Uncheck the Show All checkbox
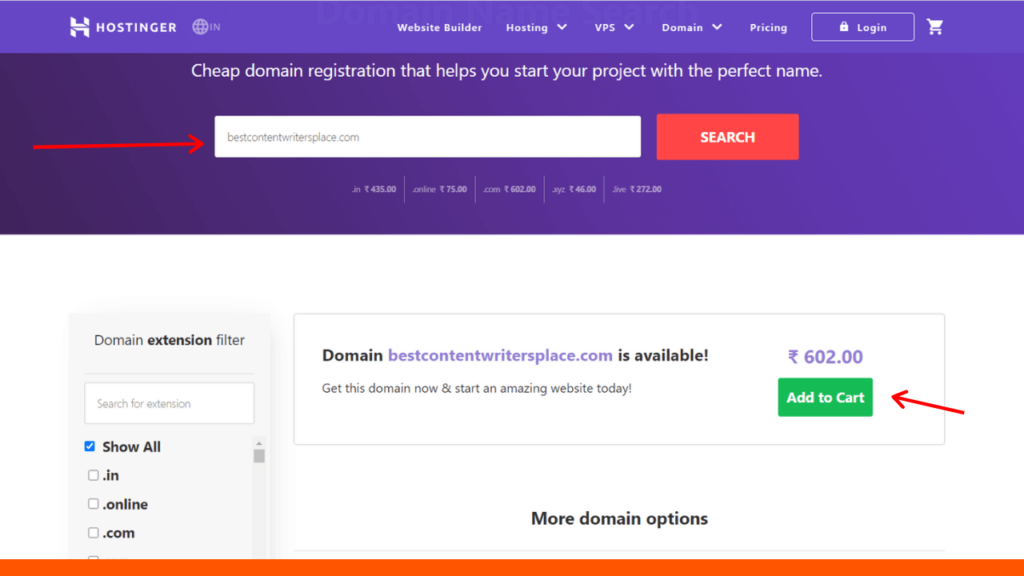The width and height of the screenshot is (1024, 576). tap(89, 447)
